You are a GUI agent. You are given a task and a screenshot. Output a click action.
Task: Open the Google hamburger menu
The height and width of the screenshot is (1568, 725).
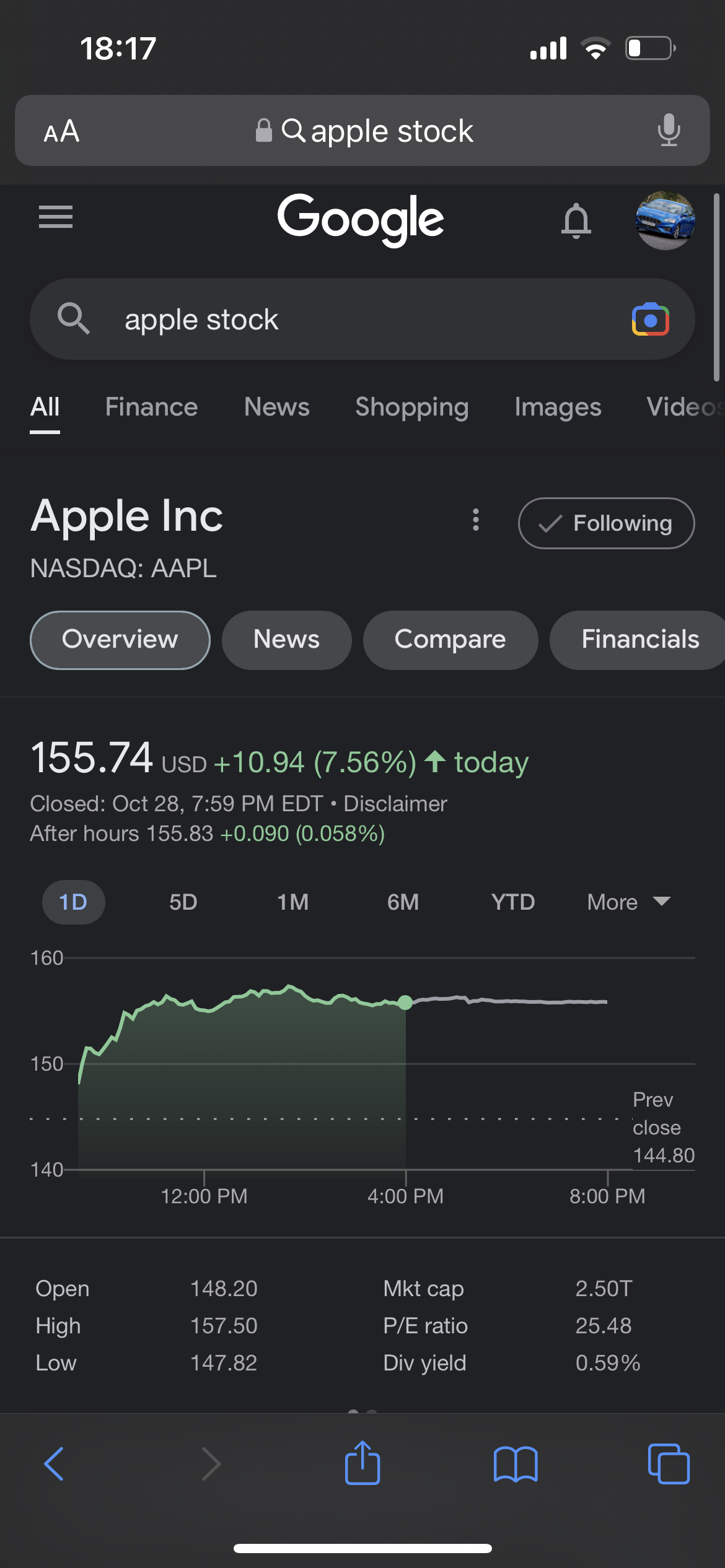click(56, 217)
